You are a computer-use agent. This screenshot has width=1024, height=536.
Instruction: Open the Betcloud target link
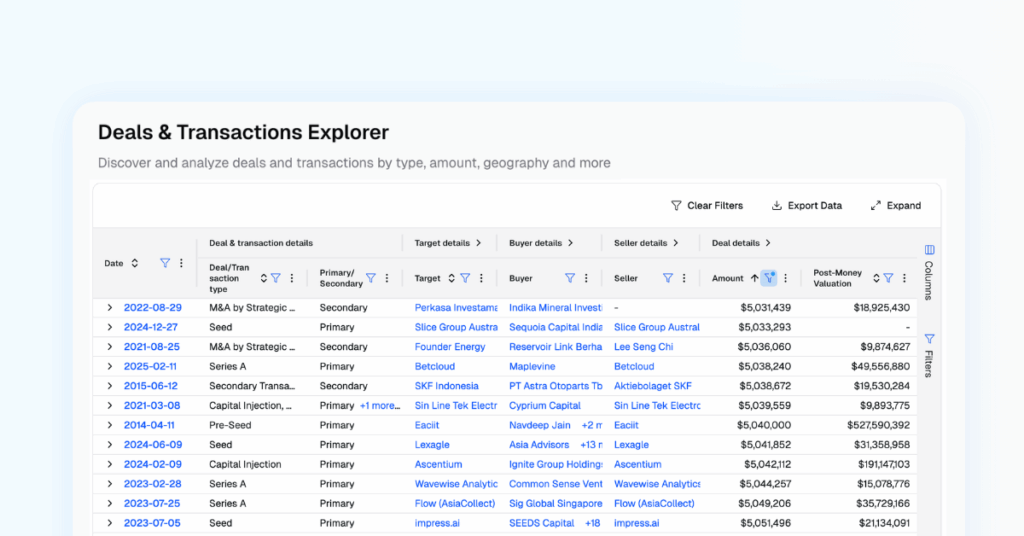(x=434, y=366)
